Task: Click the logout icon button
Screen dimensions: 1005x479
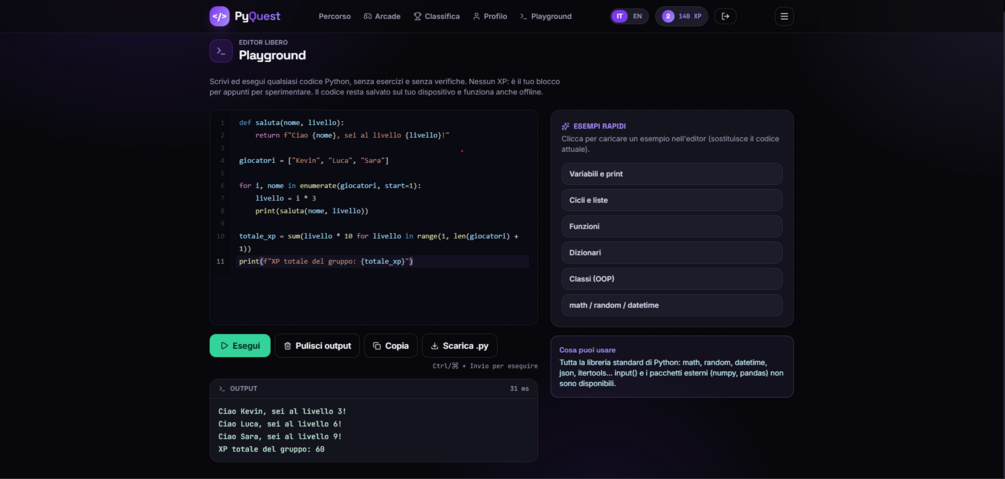Action: click(x=726, y=17)
